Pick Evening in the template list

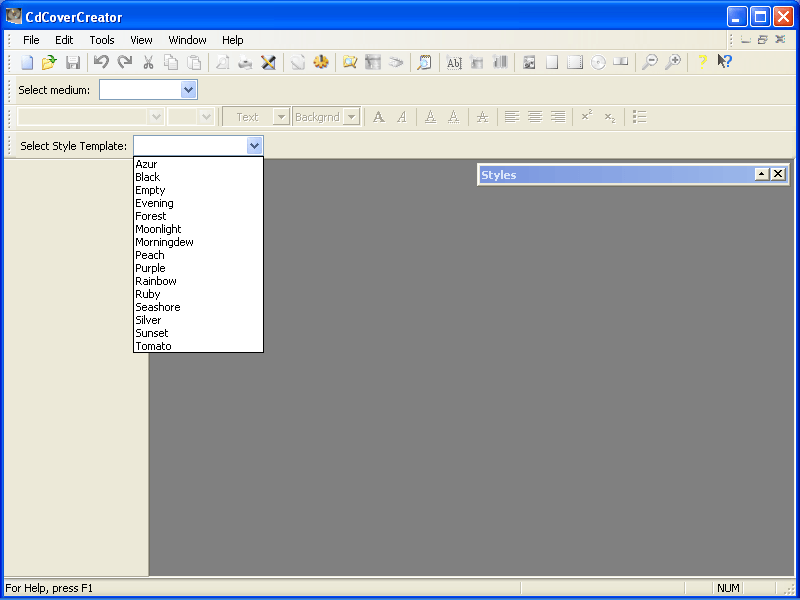pyautogui.click(x=198, y=203)
